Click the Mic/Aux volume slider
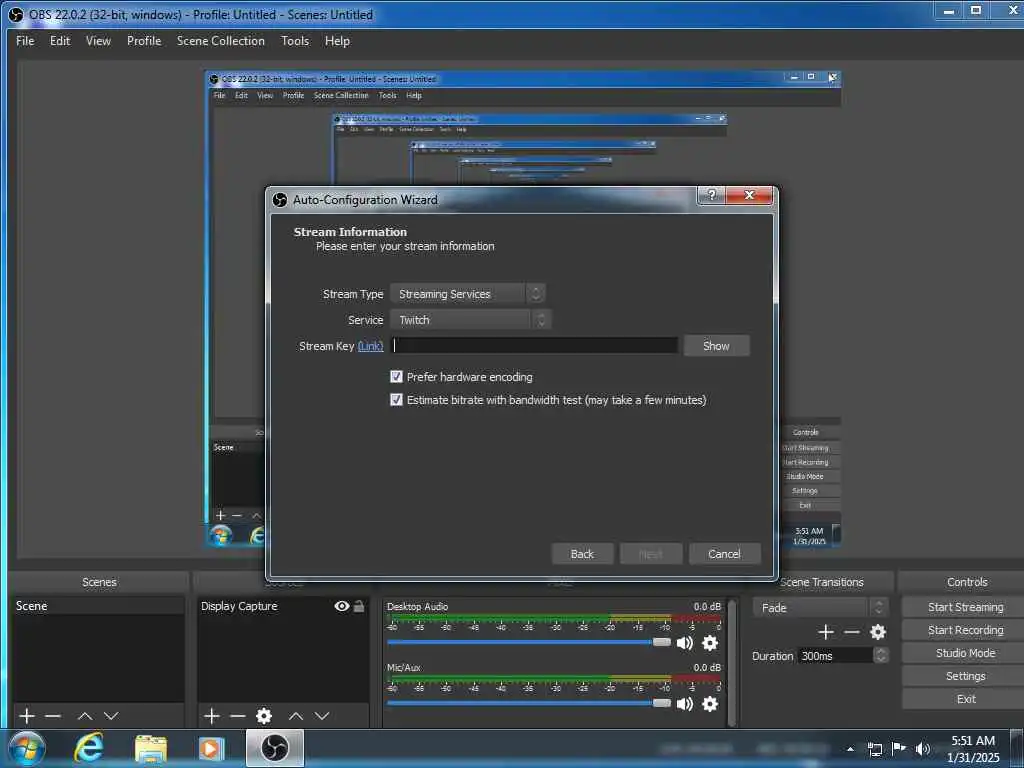The image size is (1024, 768). pos(528,703)
